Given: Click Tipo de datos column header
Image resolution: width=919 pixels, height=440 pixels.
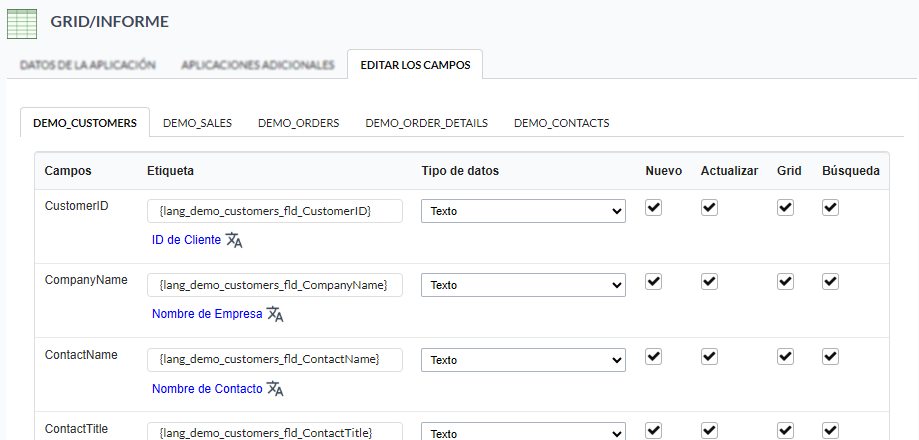Looking at the screenshot, I should (x=460, y=171).
